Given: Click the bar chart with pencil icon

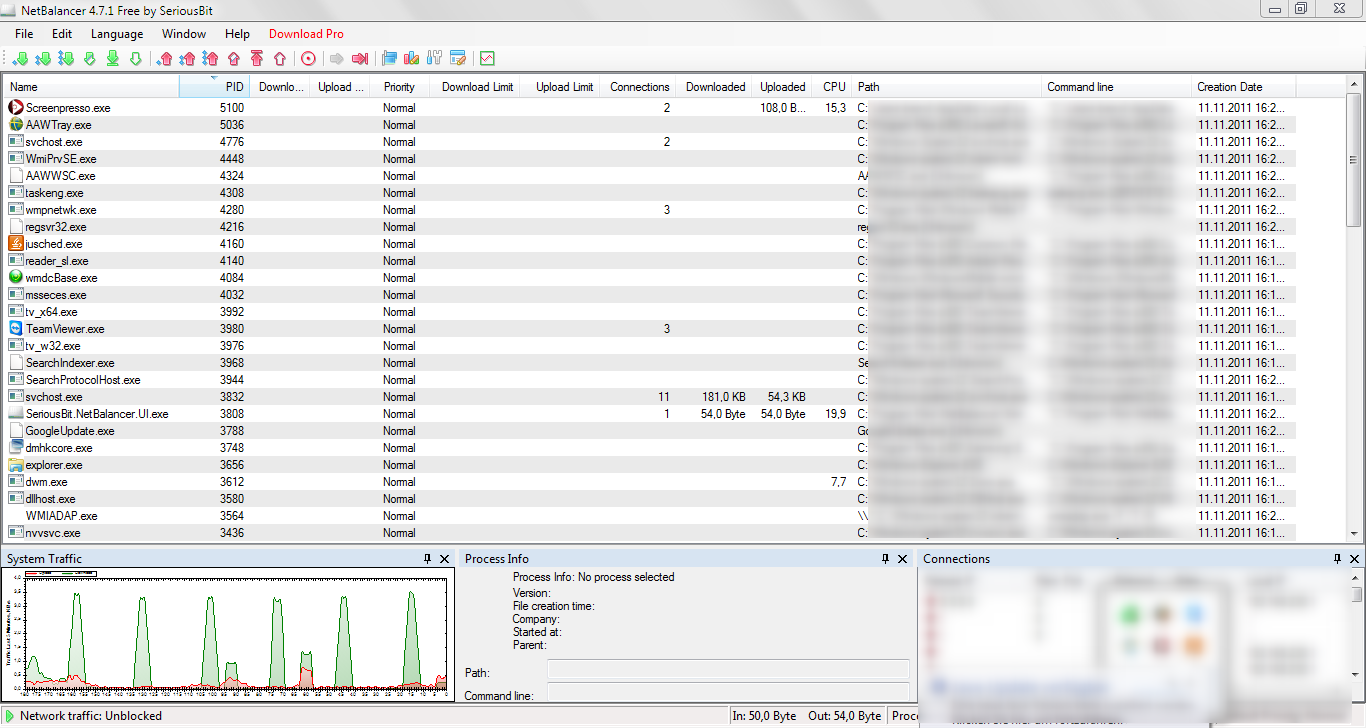Looking at the screenshot, I should point(411,59).
